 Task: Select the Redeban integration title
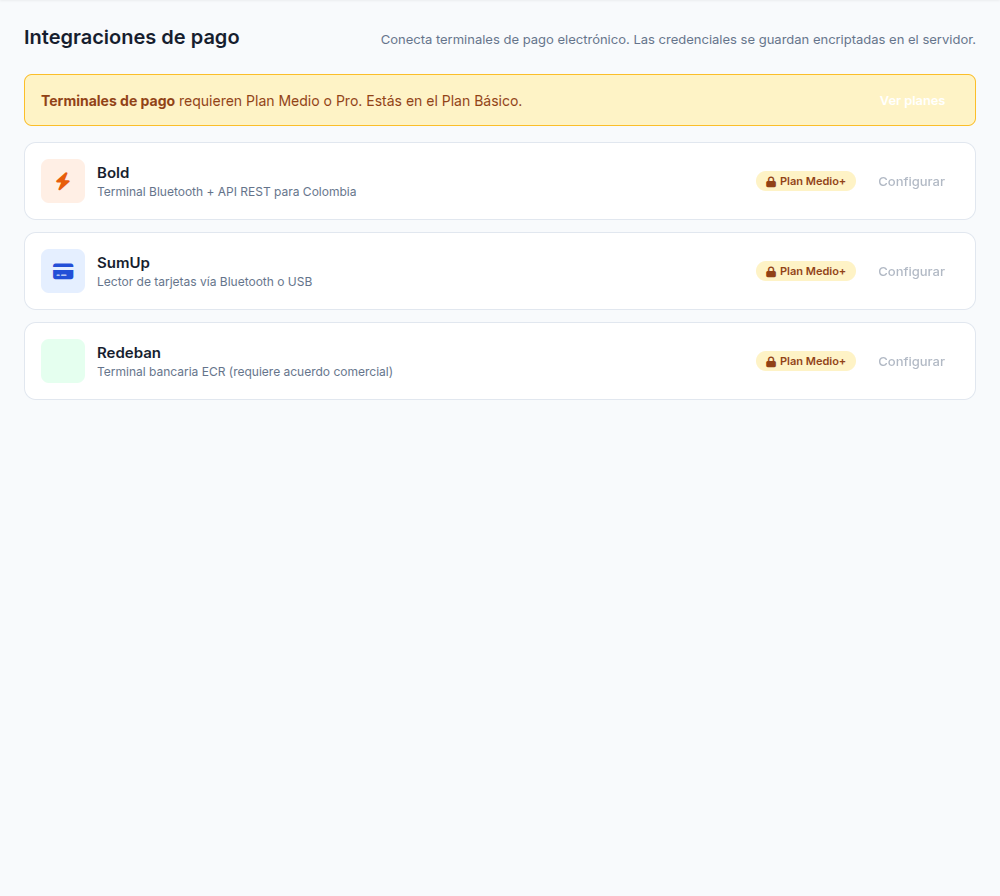point(129,353)
